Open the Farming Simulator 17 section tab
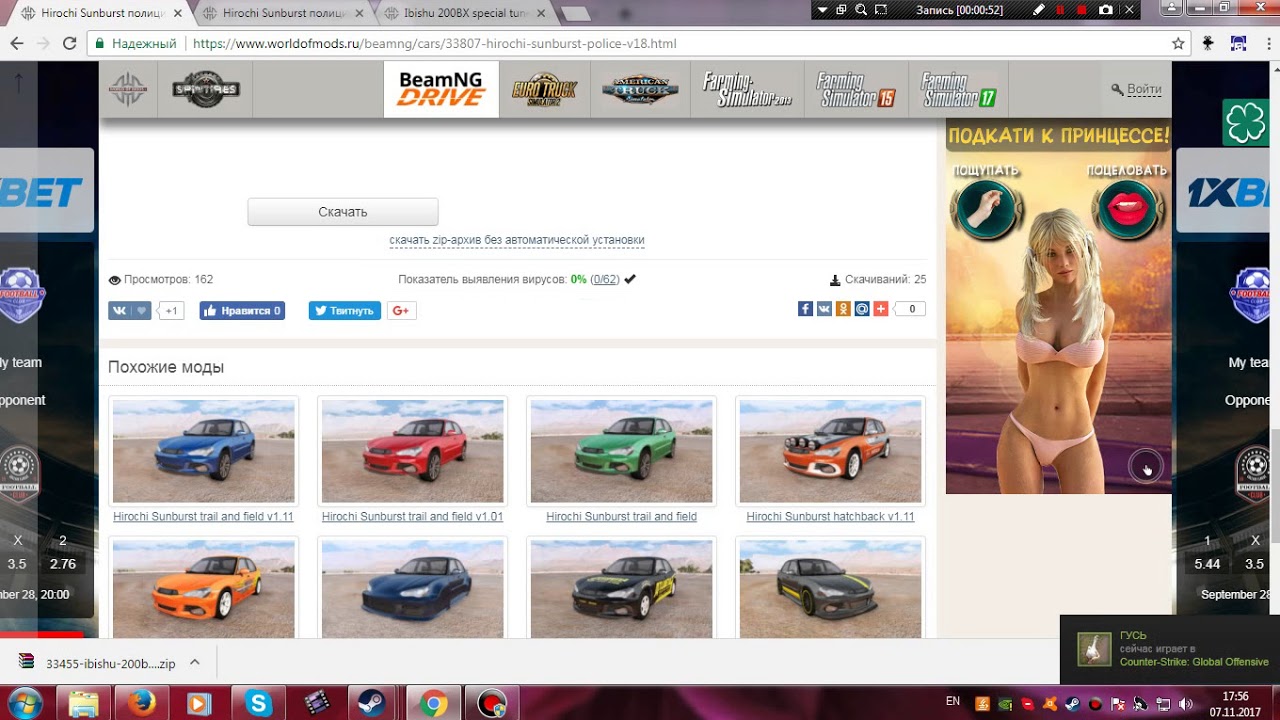Viewport: 1280px width, 720px height. pyautogui.click(x=958, y=89)
